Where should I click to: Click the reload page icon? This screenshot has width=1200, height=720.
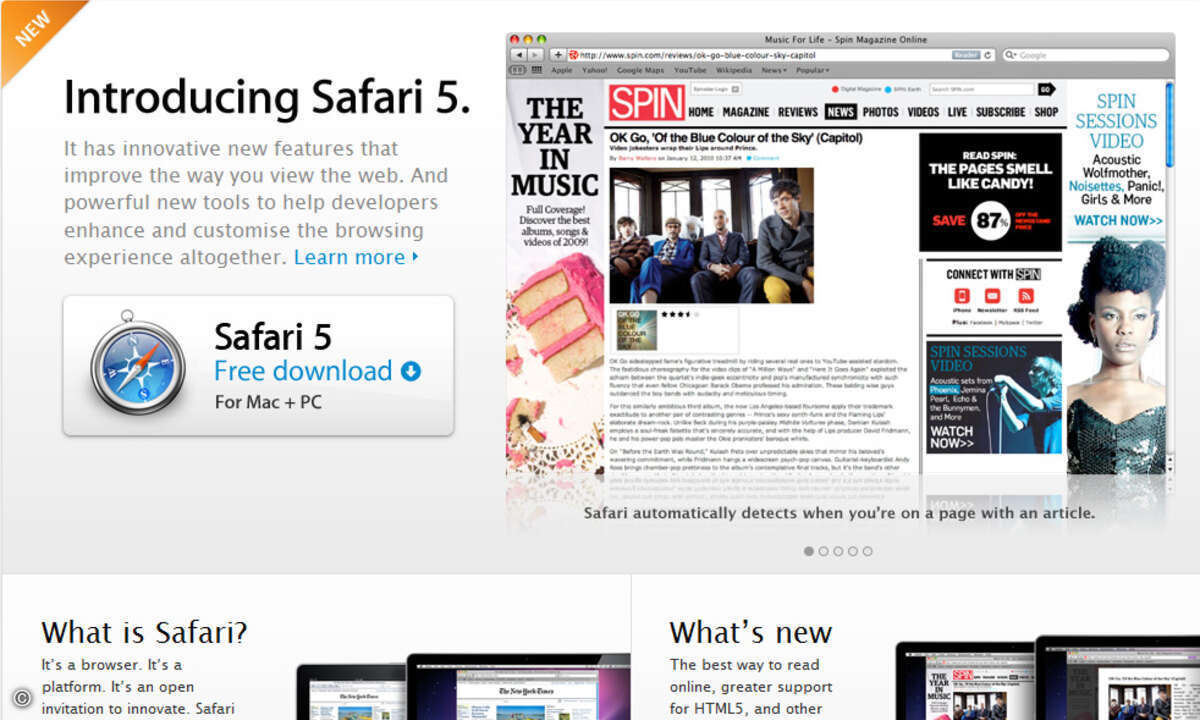(988, 55)
